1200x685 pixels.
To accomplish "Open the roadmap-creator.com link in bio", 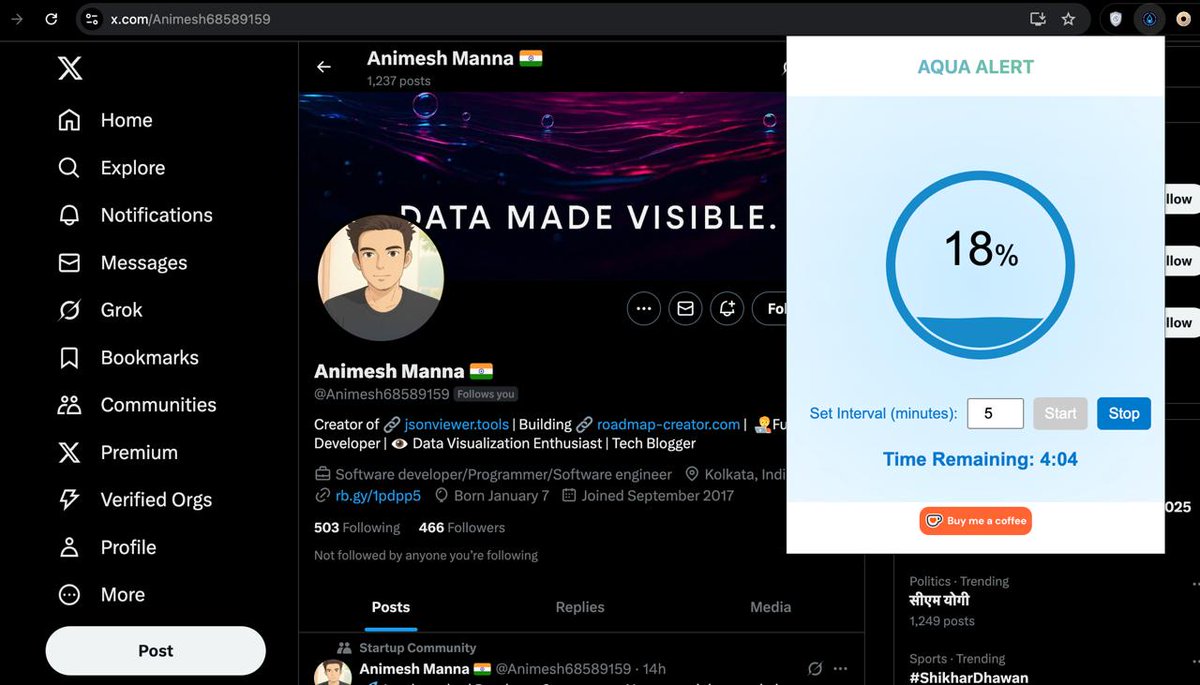I will point(668,424).
